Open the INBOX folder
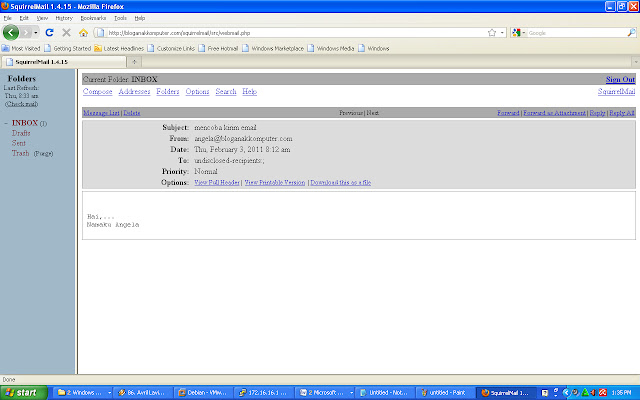 pyautogui.click(x=24, y=123)
